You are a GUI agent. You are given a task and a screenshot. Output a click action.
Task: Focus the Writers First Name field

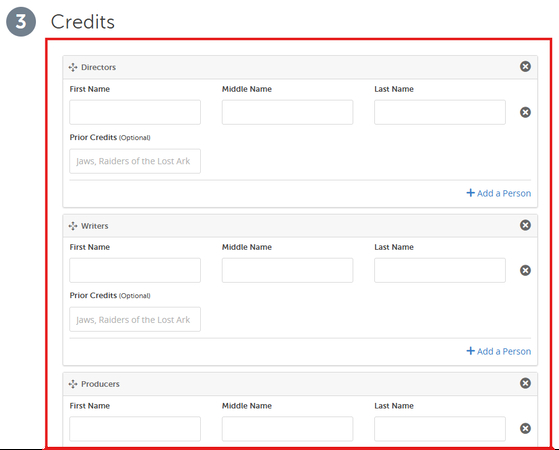[135, 270]
